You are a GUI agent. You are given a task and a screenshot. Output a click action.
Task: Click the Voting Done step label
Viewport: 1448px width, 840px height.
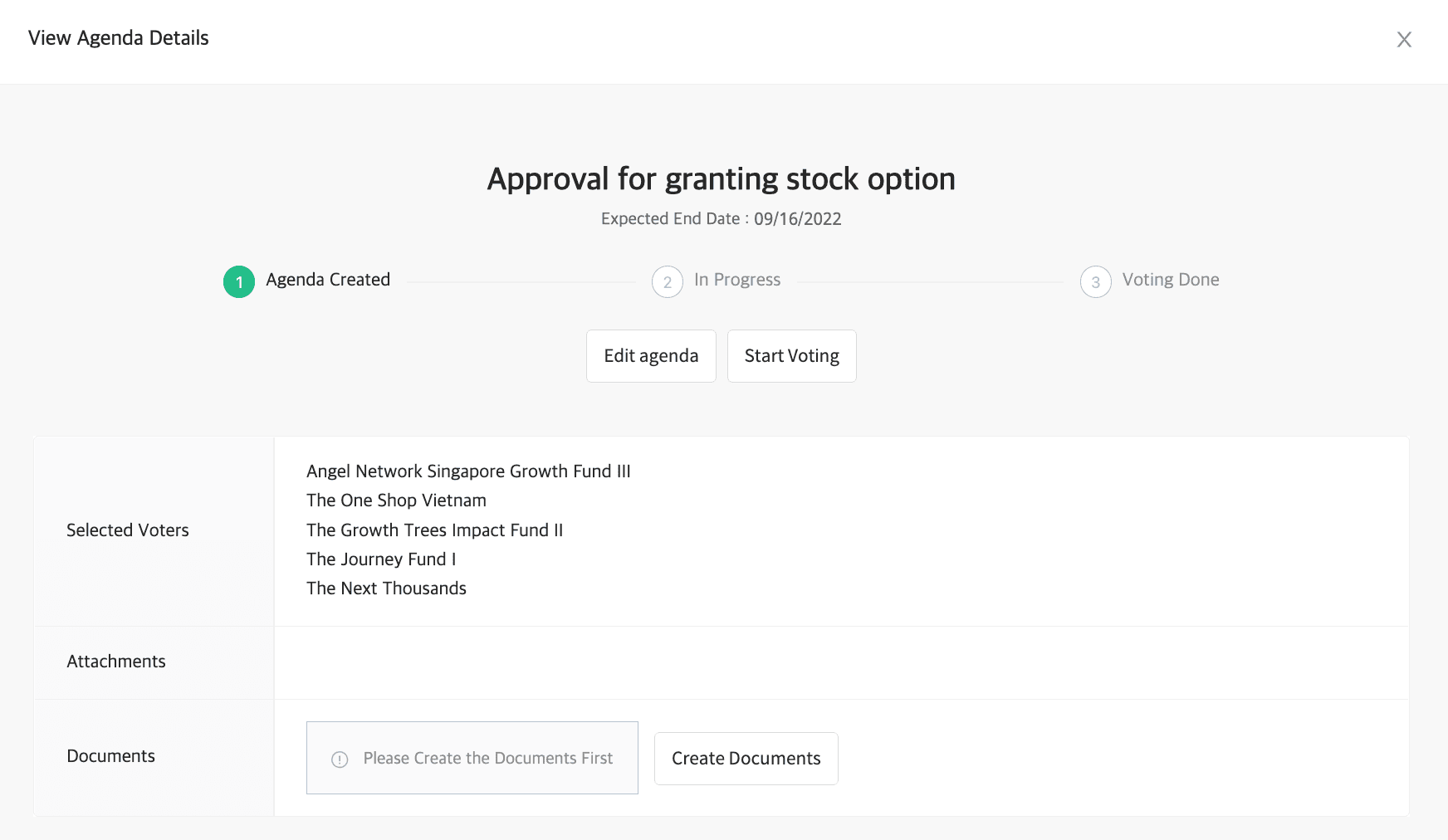(1171, 280)
